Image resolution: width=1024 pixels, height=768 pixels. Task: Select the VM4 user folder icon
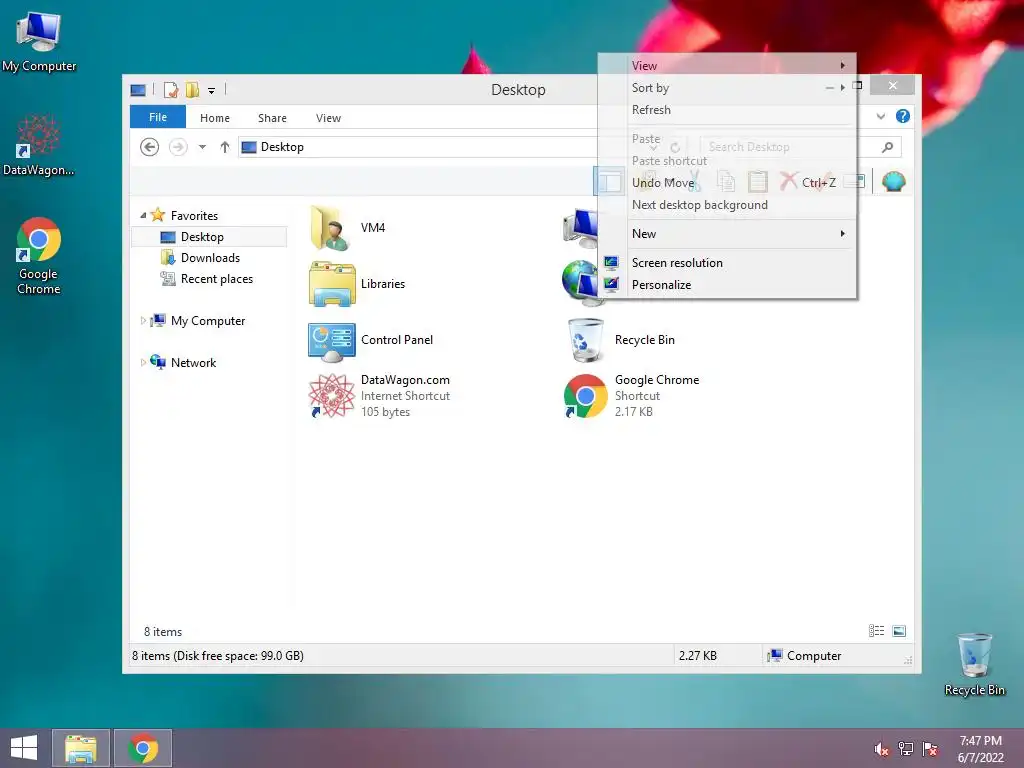coord(332,228)
